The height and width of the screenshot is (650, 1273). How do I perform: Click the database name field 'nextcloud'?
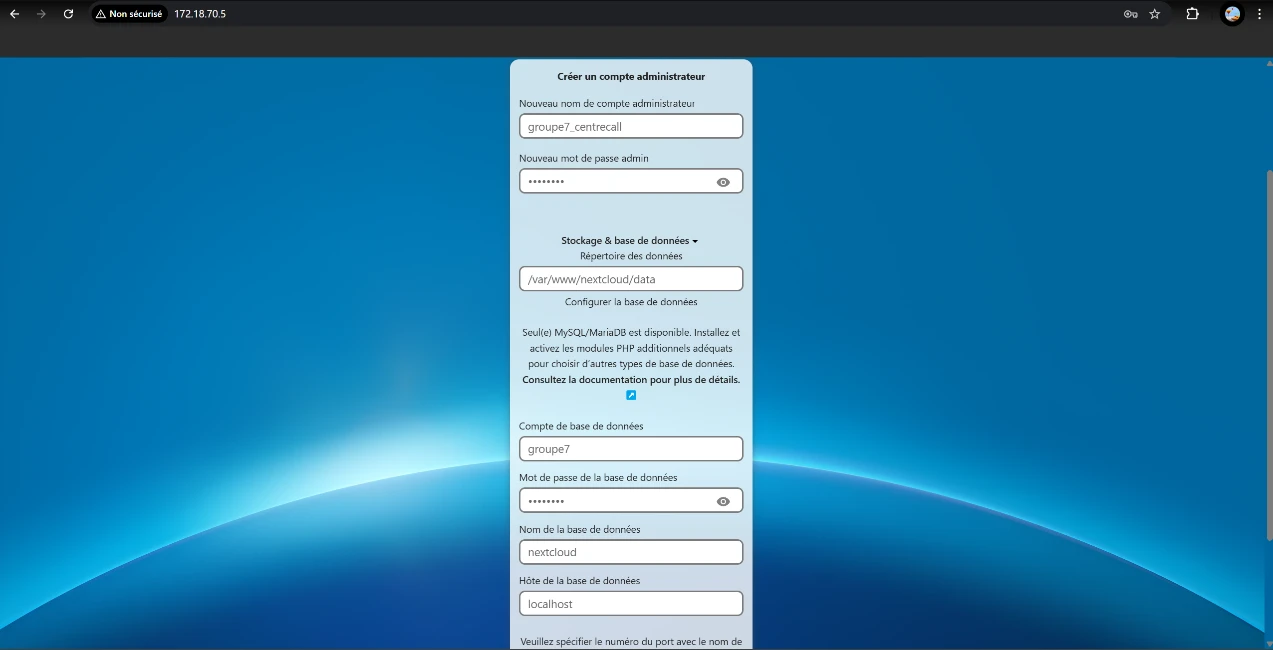coord(631,552)
